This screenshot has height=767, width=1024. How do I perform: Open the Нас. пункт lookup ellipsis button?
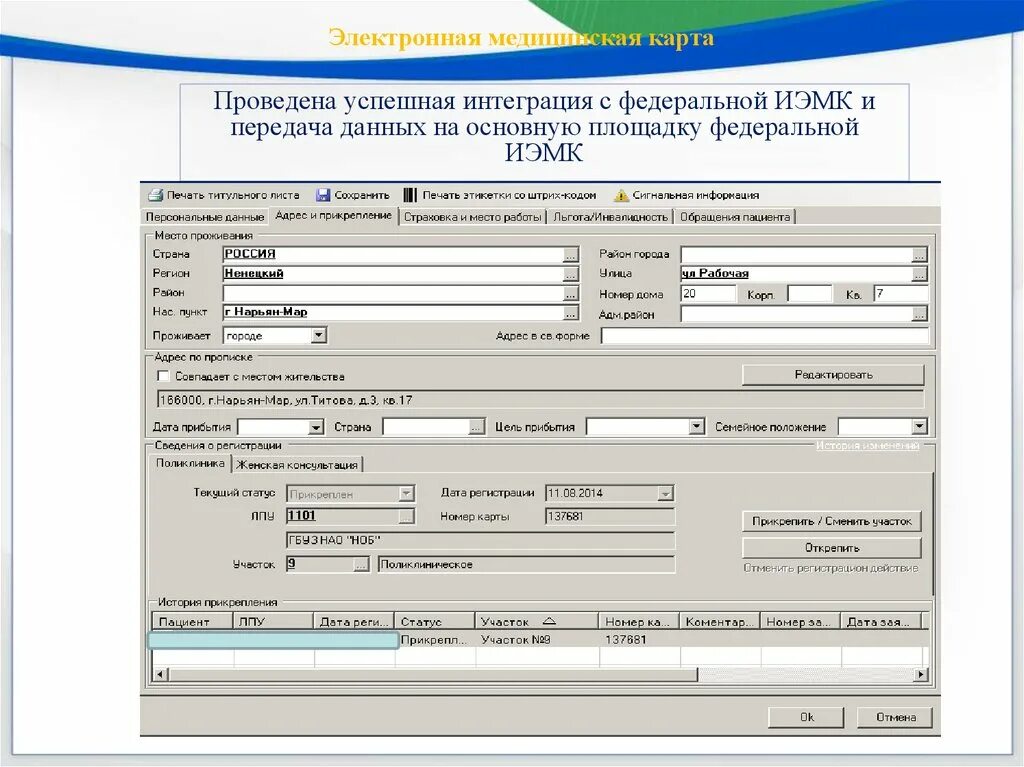click(x=570, y=313)
